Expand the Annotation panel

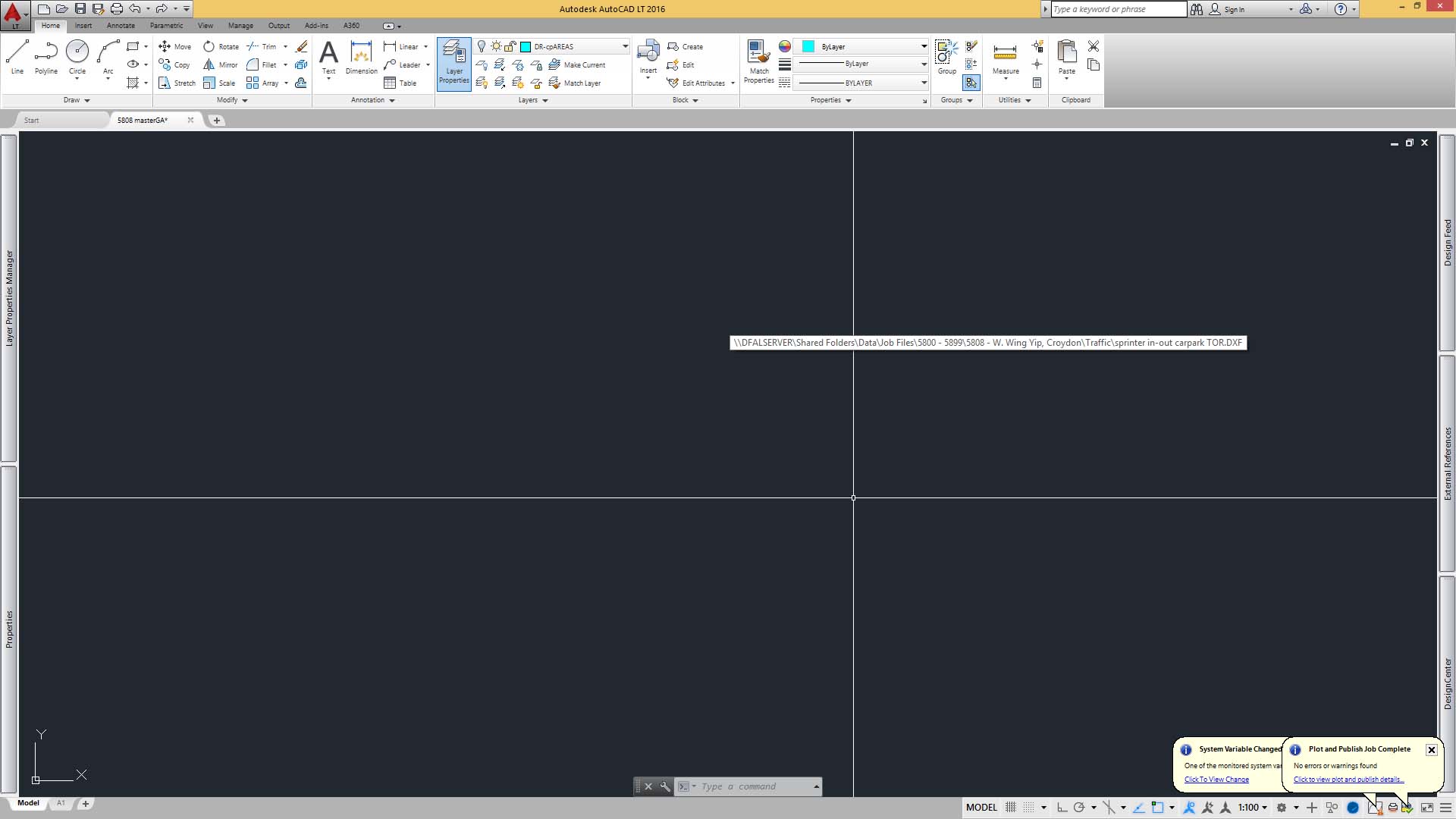tap(372, 100)
